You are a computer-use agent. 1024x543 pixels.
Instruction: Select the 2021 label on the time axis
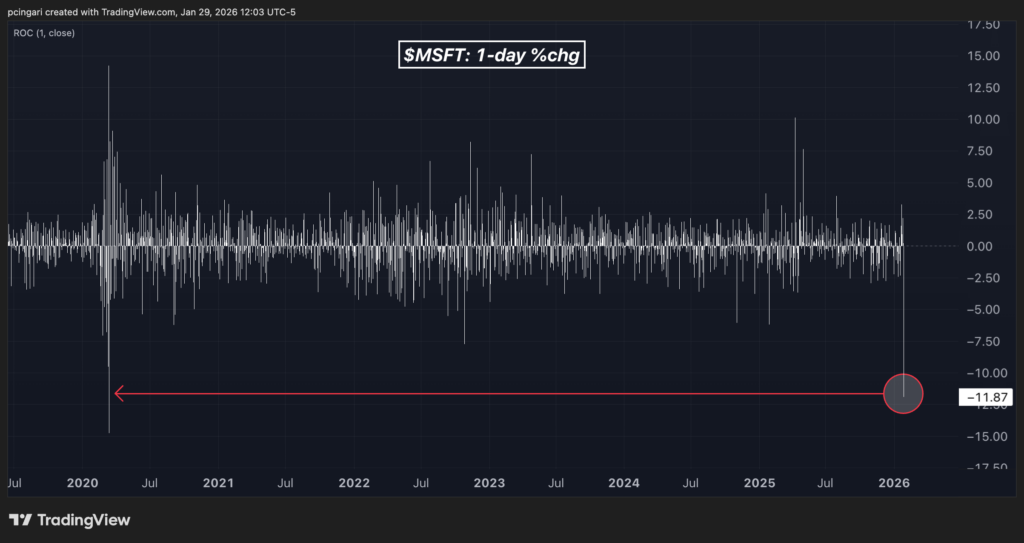pyautogui.click(x=218, y=483)
